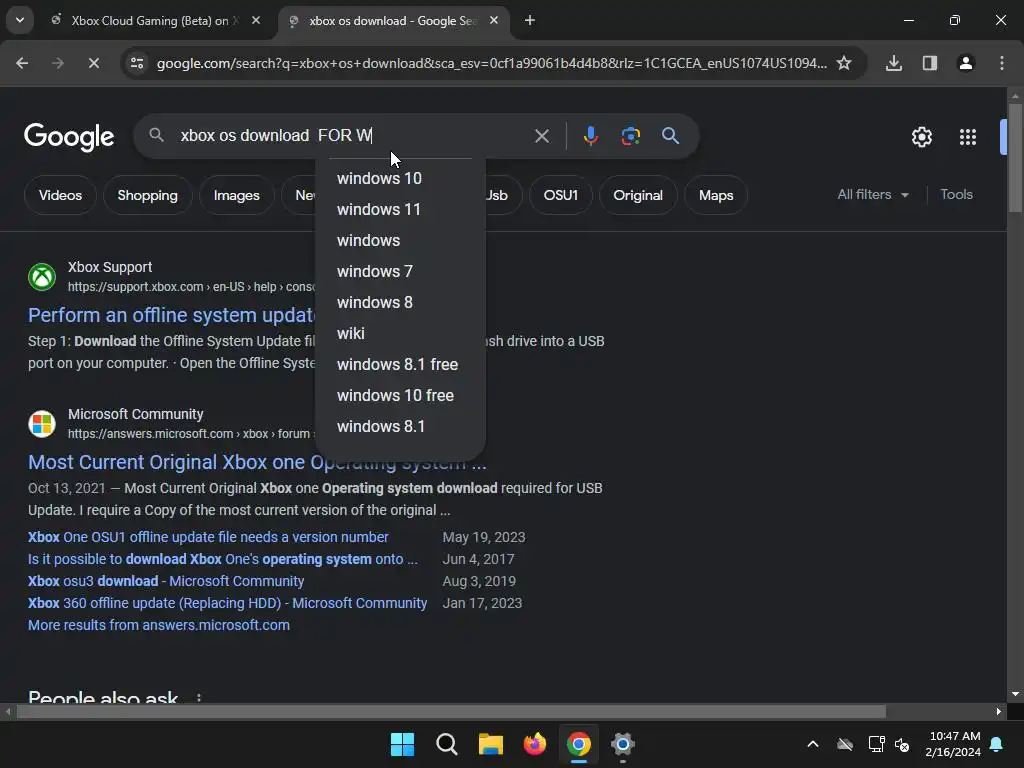Submit search with the magnifier button
Viewport: 1024px width, 768px height.
tap(670, 136)
